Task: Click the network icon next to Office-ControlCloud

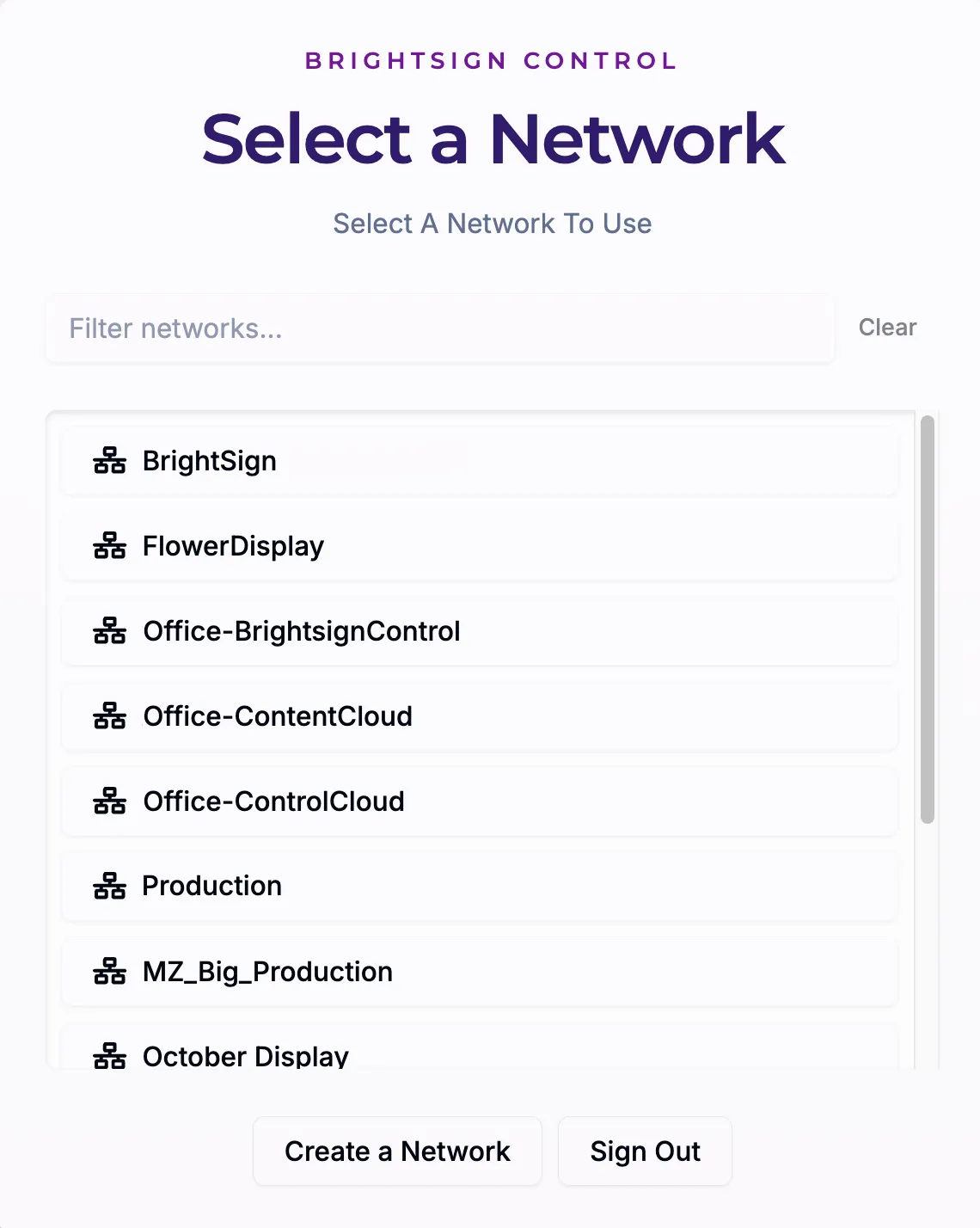Action: tap(109, 801)
